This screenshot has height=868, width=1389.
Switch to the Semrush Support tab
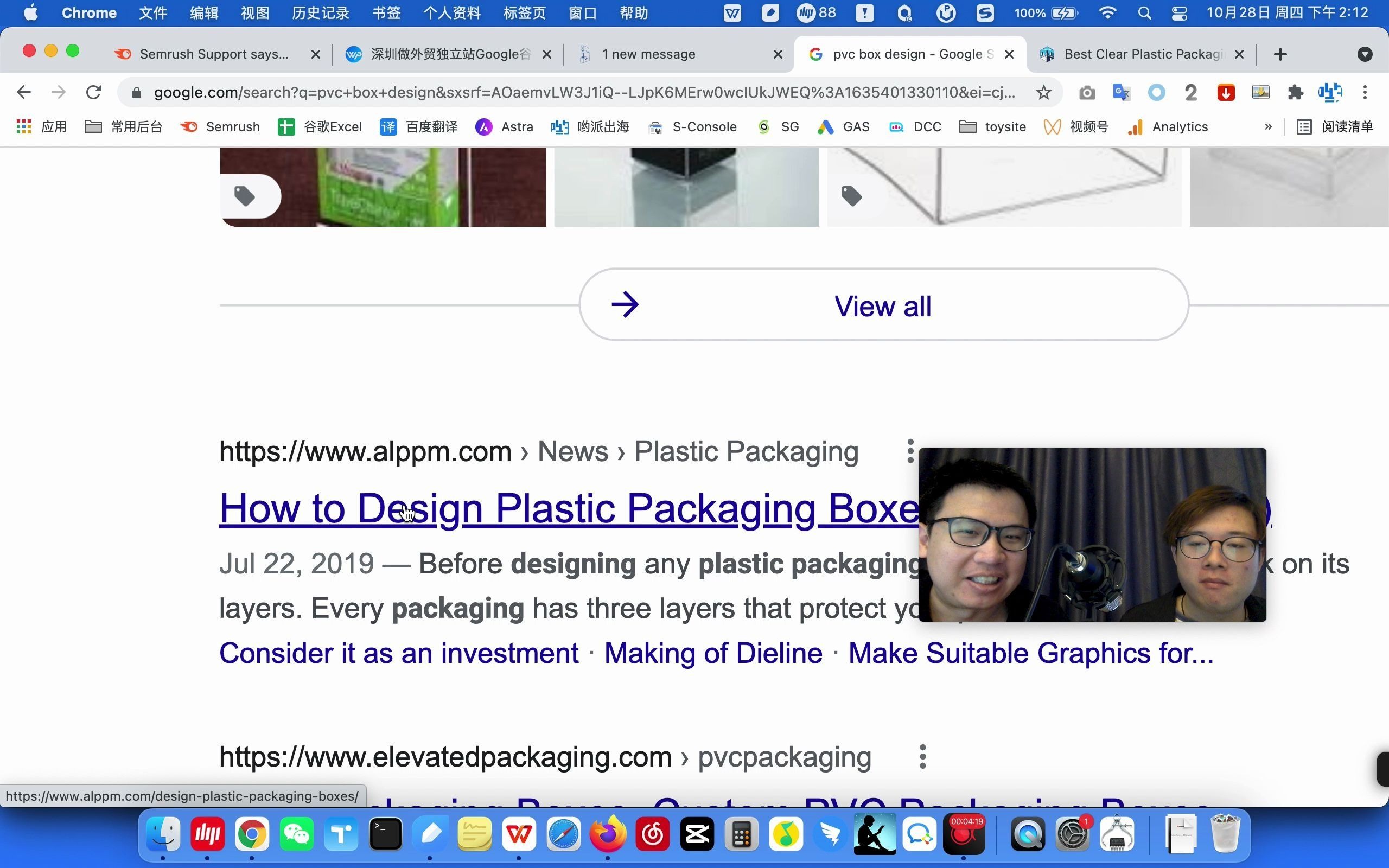pyautogui.click(x=214, y=54)
